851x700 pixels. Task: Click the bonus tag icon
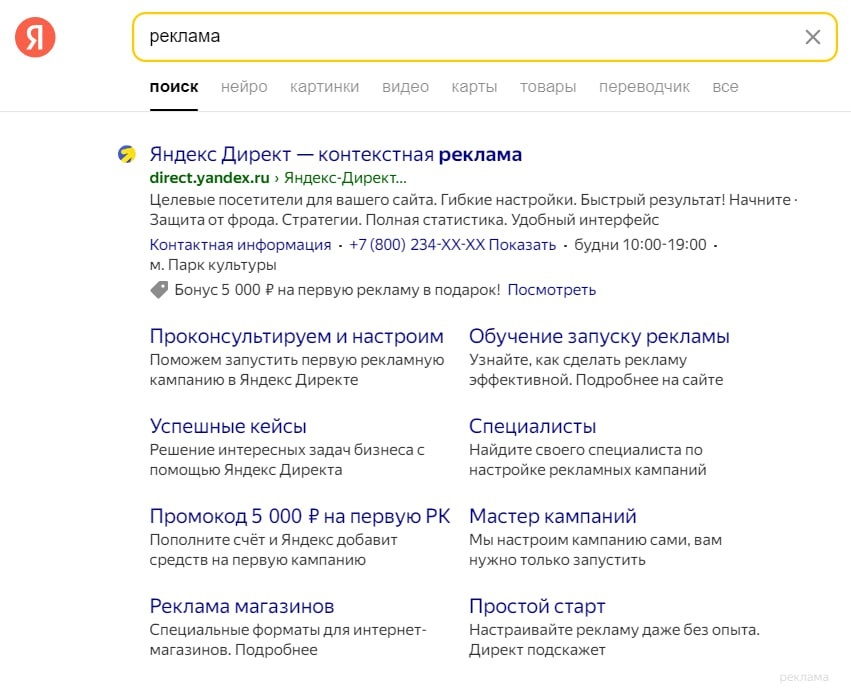pyautogui.click(x=159, y=290)
